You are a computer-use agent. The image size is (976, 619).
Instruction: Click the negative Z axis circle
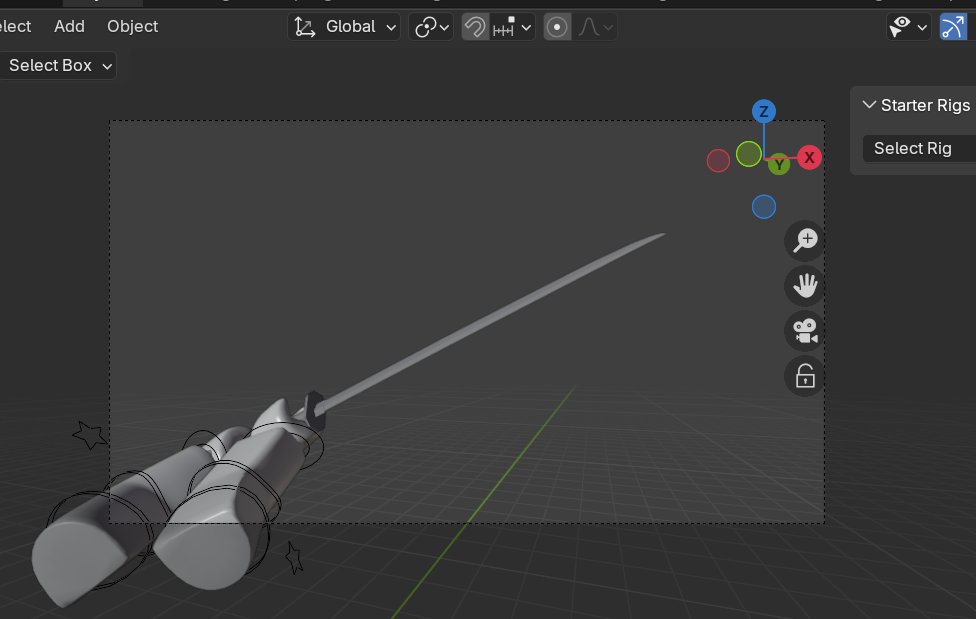click(x=764, y=207)
